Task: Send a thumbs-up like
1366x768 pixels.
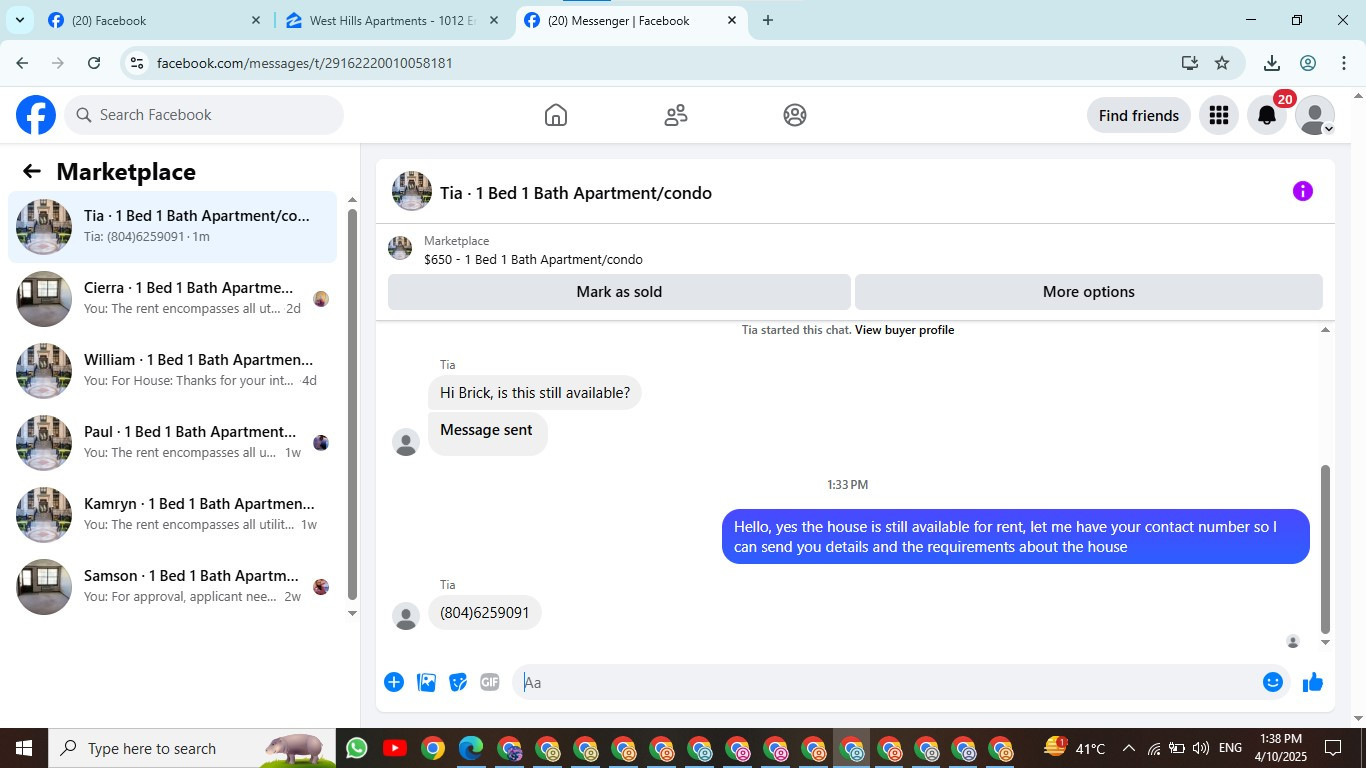Action: click(1313, 682)
